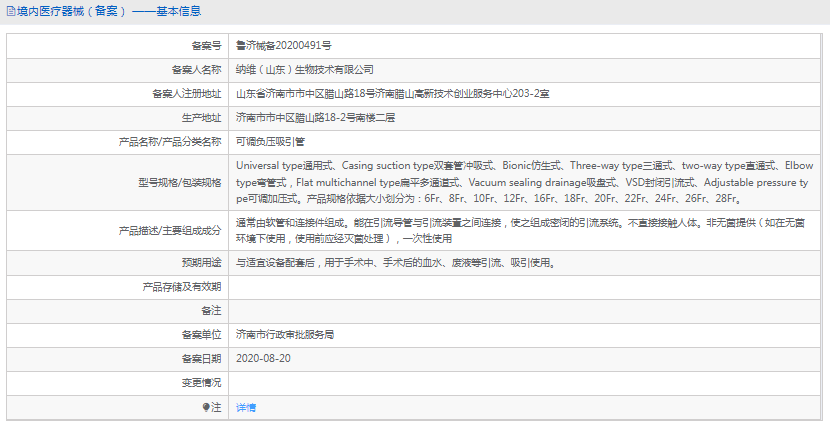The image size is (830, 428).
Task: Click the 备案人名称 label cell
Action: (118, 70)
